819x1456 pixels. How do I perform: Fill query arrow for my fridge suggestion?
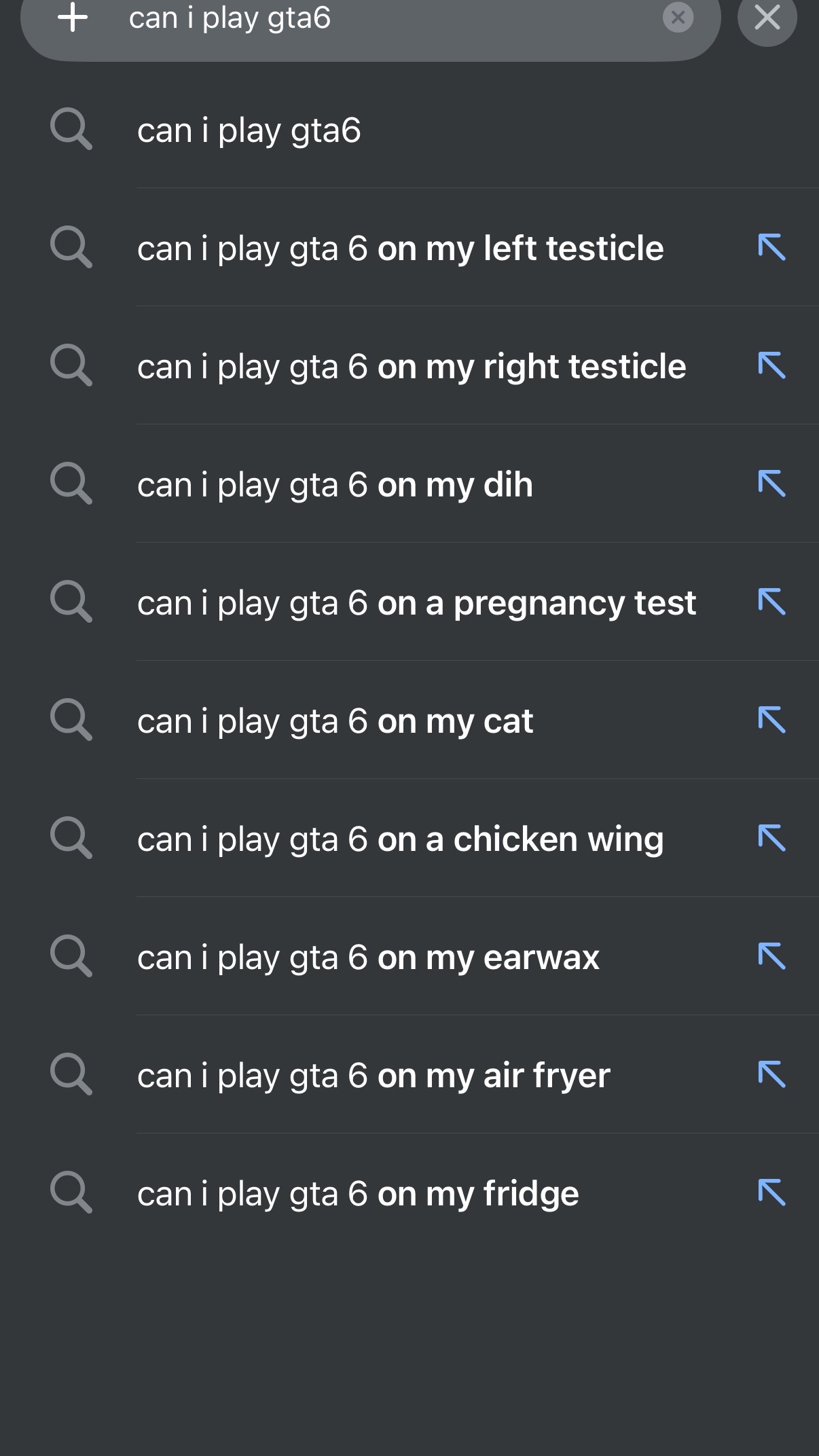coord(772,1193)
